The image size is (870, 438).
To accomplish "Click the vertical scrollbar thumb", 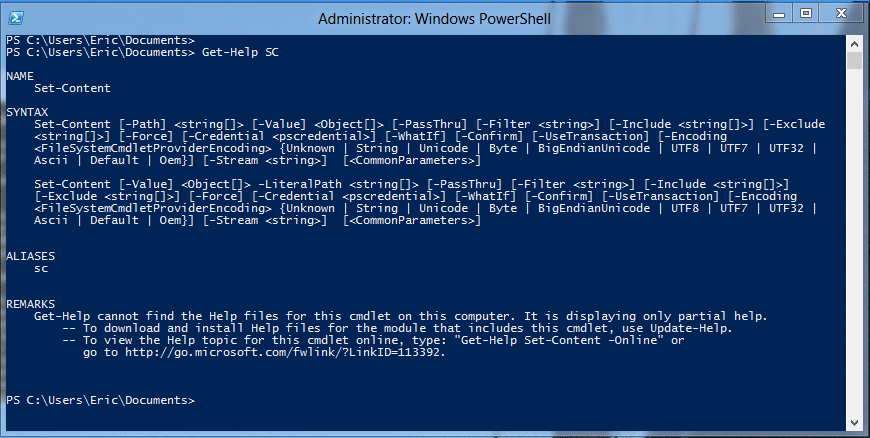I will tap(854, 61).
